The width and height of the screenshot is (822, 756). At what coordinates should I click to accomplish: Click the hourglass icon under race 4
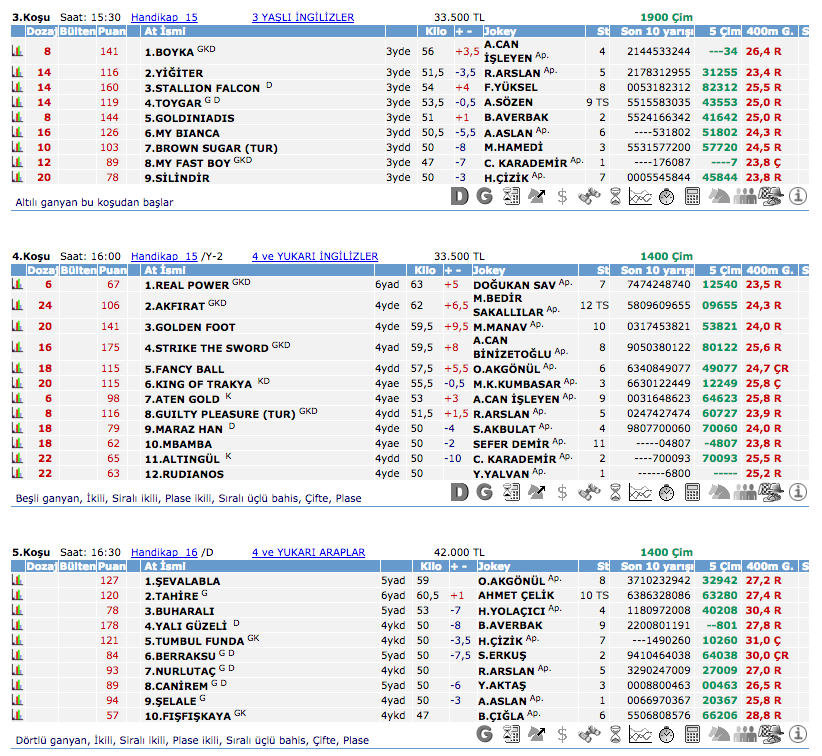tap(614, 491)
